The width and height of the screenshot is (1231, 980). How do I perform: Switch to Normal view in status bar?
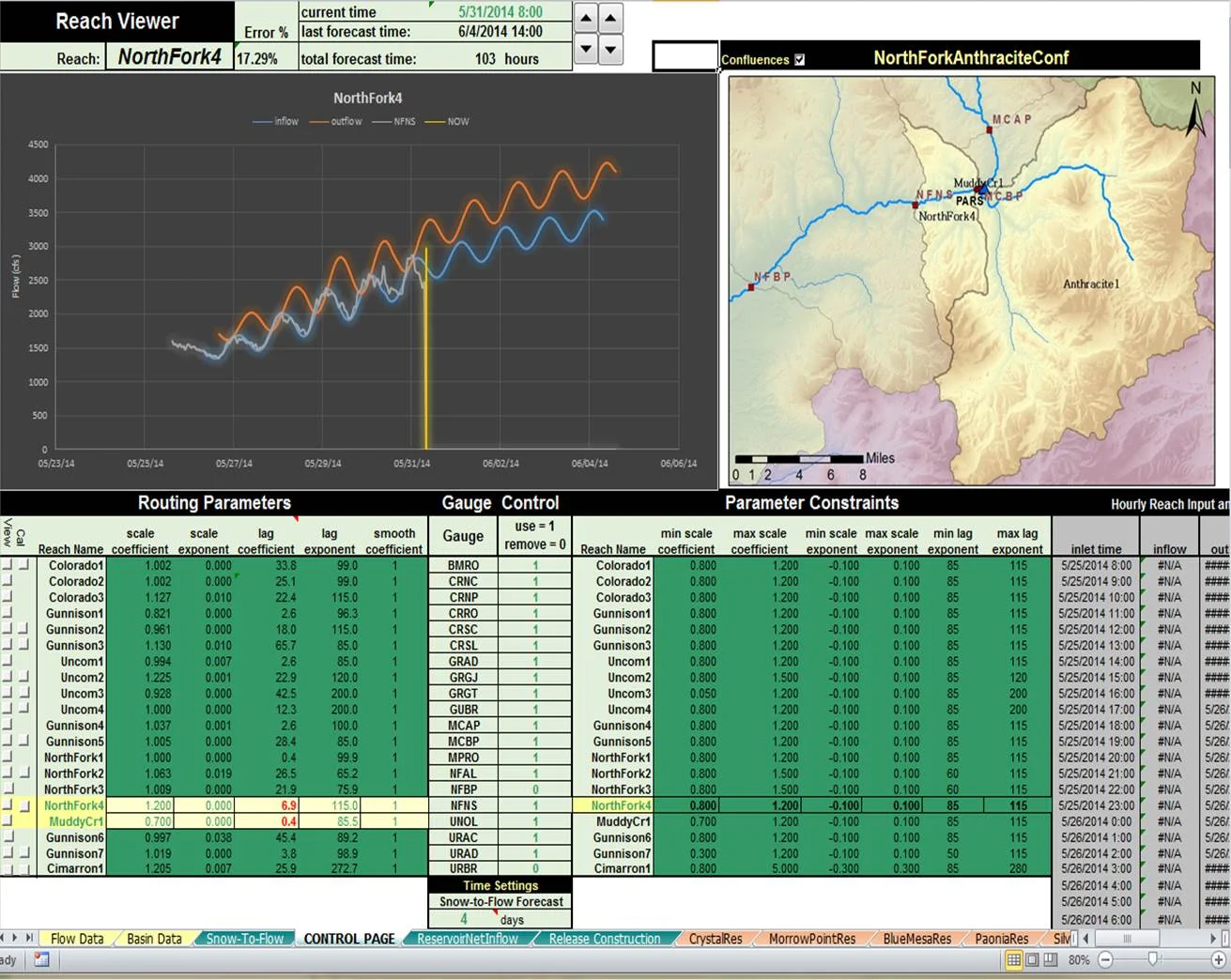[x=1013, y=959]
